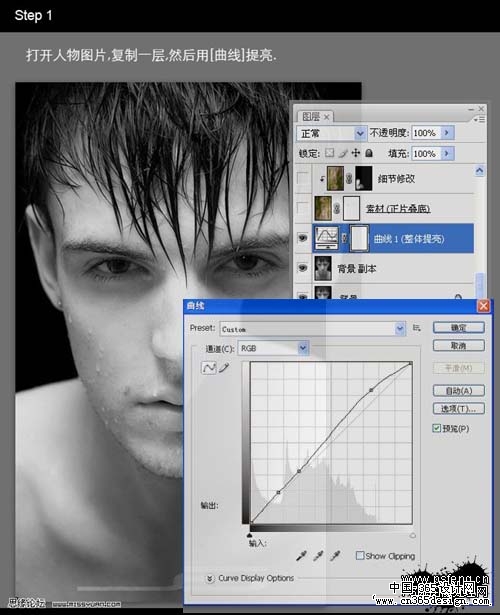Click link icon on 细节修改 layer
The width and height of the screenshot is (500, 615).
pos(349,179)
